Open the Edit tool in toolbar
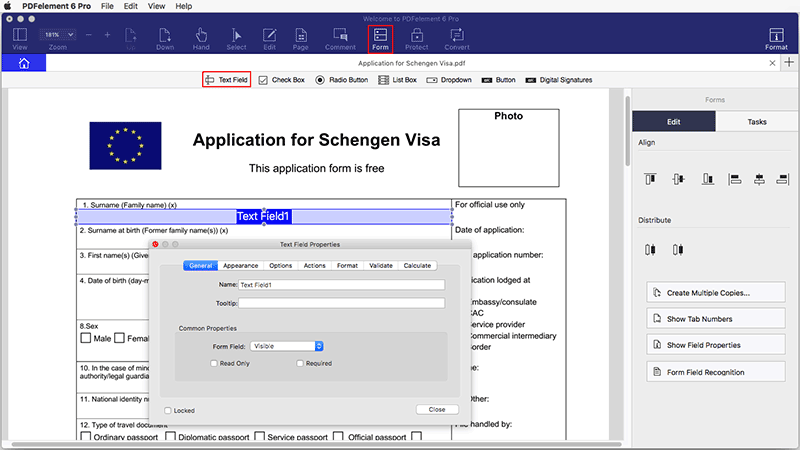This screenshot has height=450, width=800. click(269, 39)
